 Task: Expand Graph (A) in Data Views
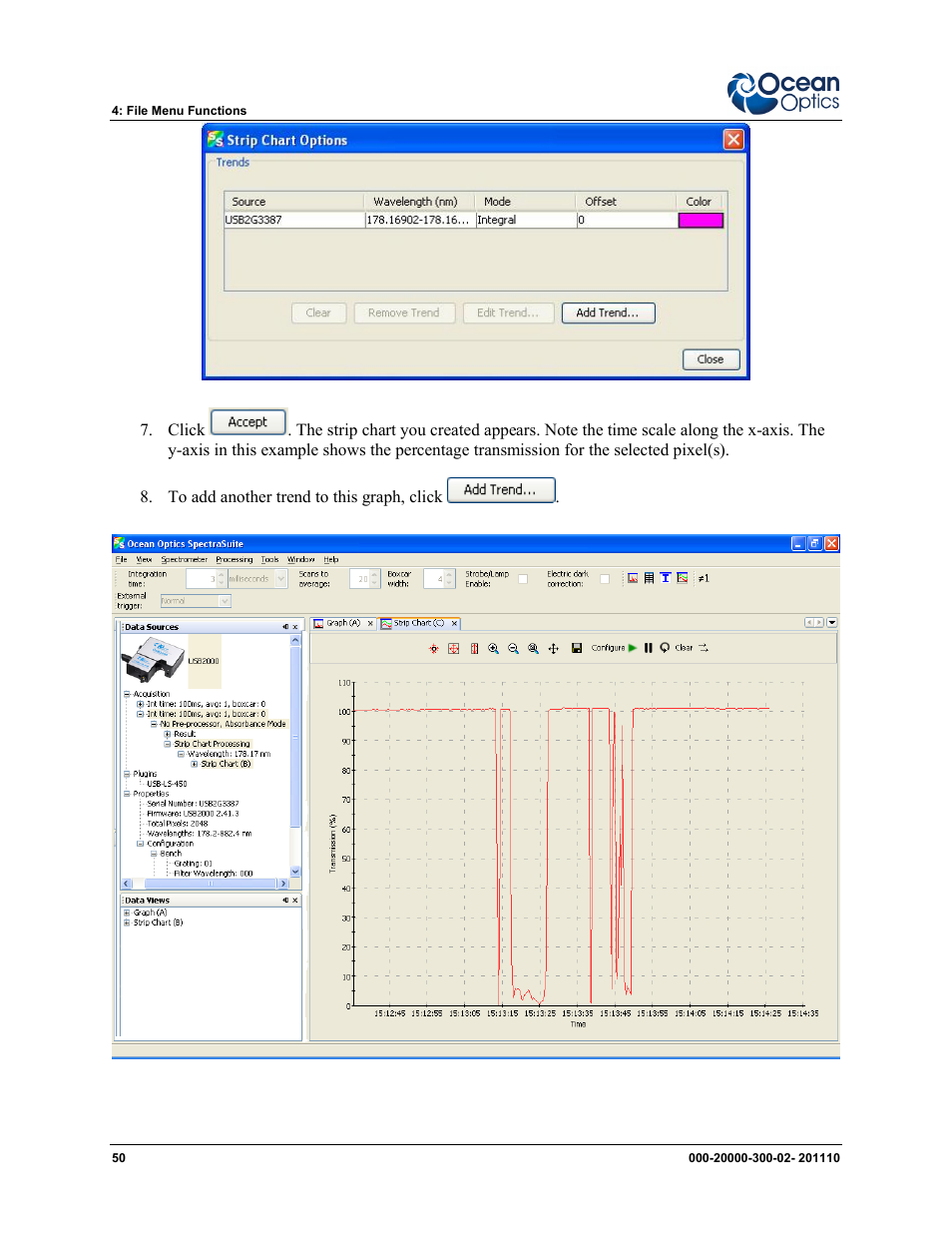127,913
